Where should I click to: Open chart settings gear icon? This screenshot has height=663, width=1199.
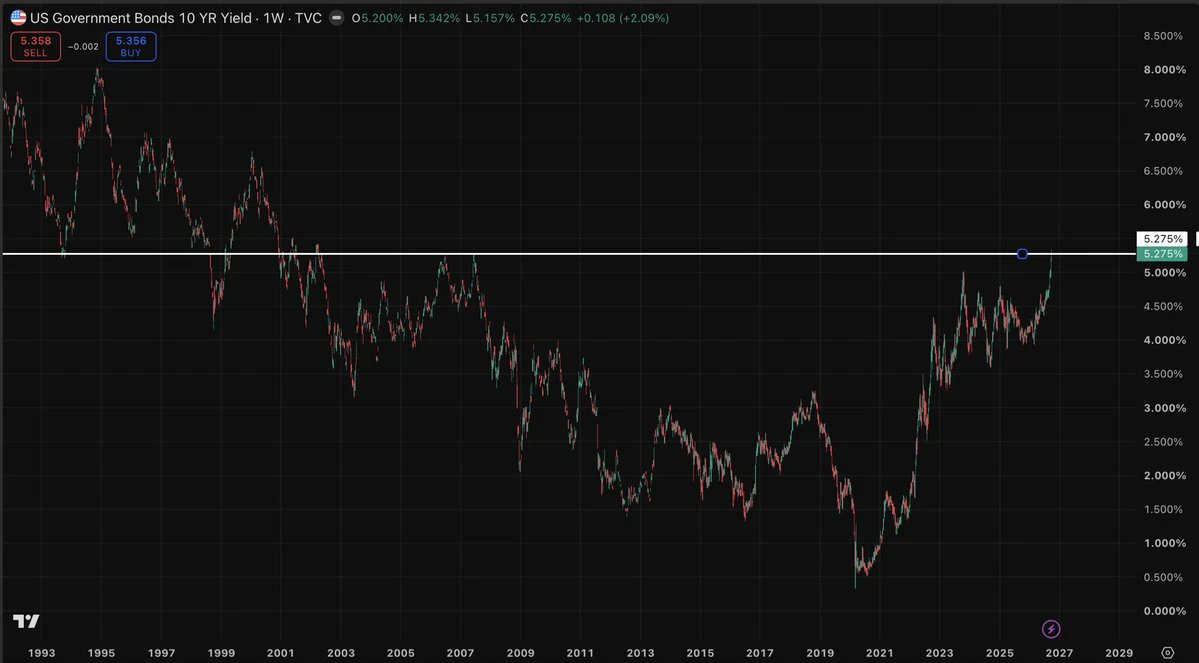pos(1168,653)
